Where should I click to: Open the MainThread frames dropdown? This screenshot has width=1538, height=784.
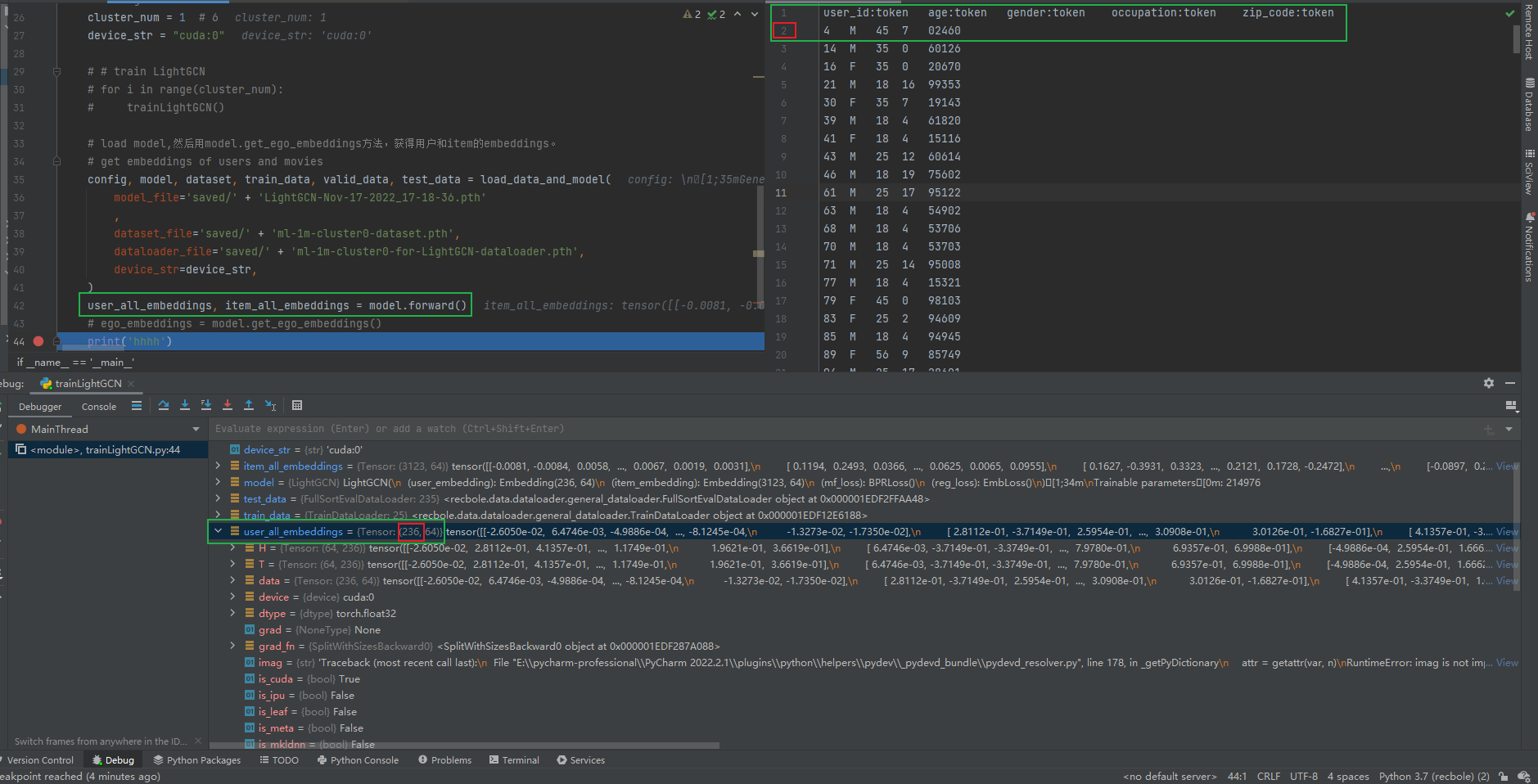(x=196, y=428)
